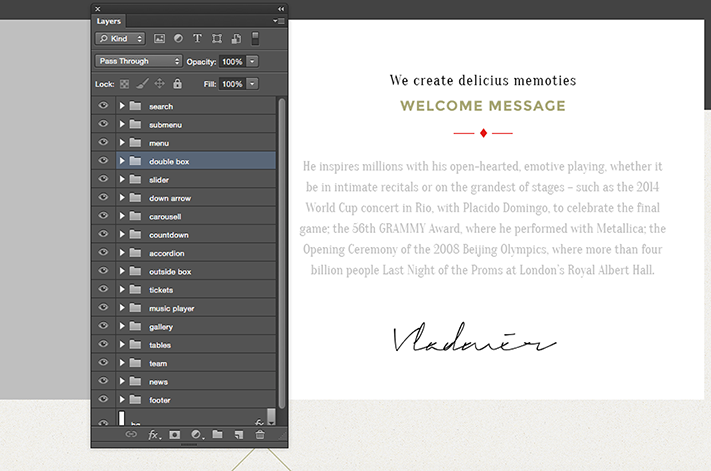Hide the slider group layer
Image resolution: width=711 pixels, height=471 pixels.
103,179
